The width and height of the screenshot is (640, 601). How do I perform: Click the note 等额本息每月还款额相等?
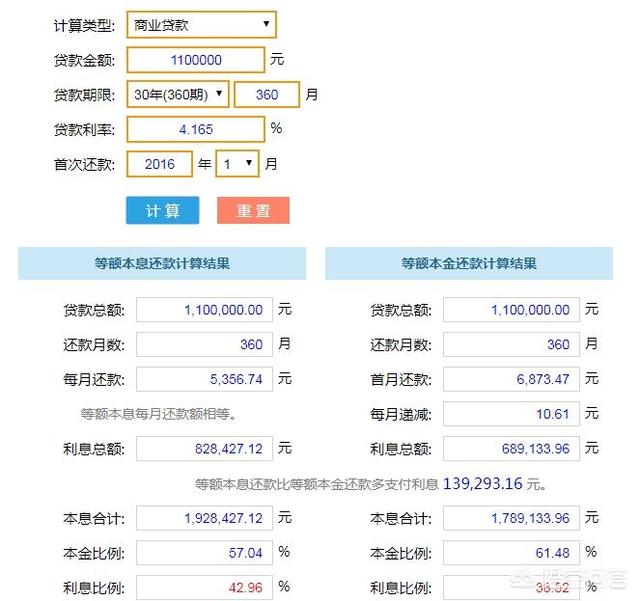158,414
